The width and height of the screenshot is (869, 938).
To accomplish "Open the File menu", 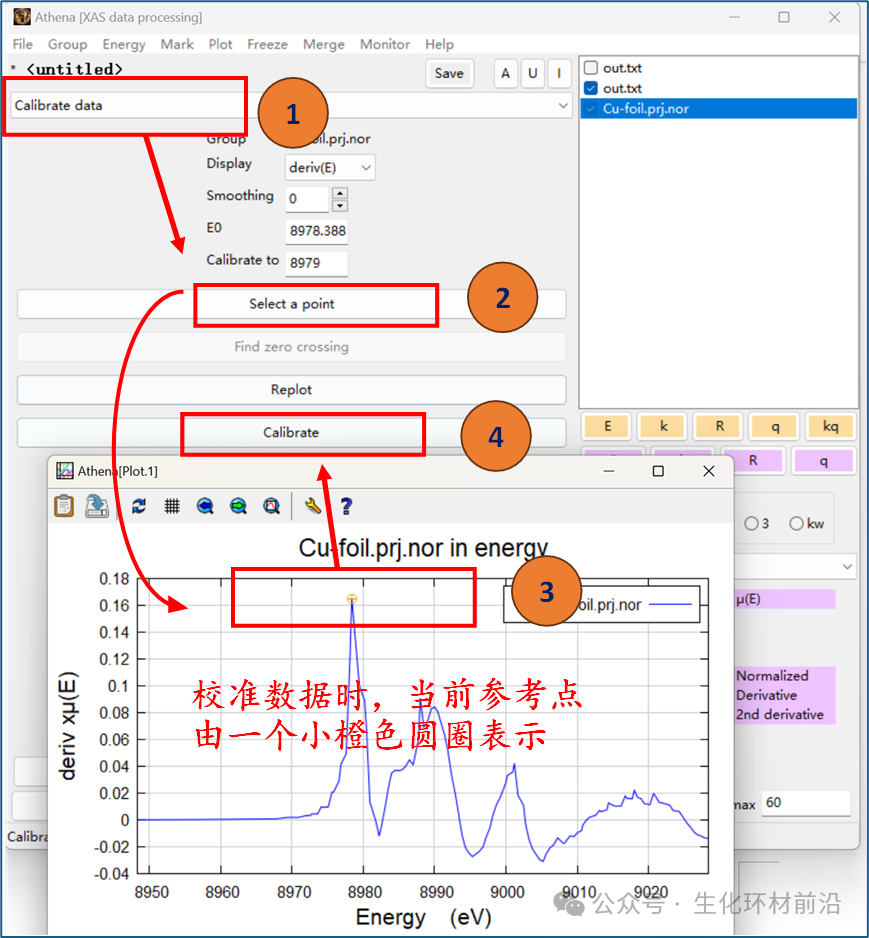I will tap(23, 44).
